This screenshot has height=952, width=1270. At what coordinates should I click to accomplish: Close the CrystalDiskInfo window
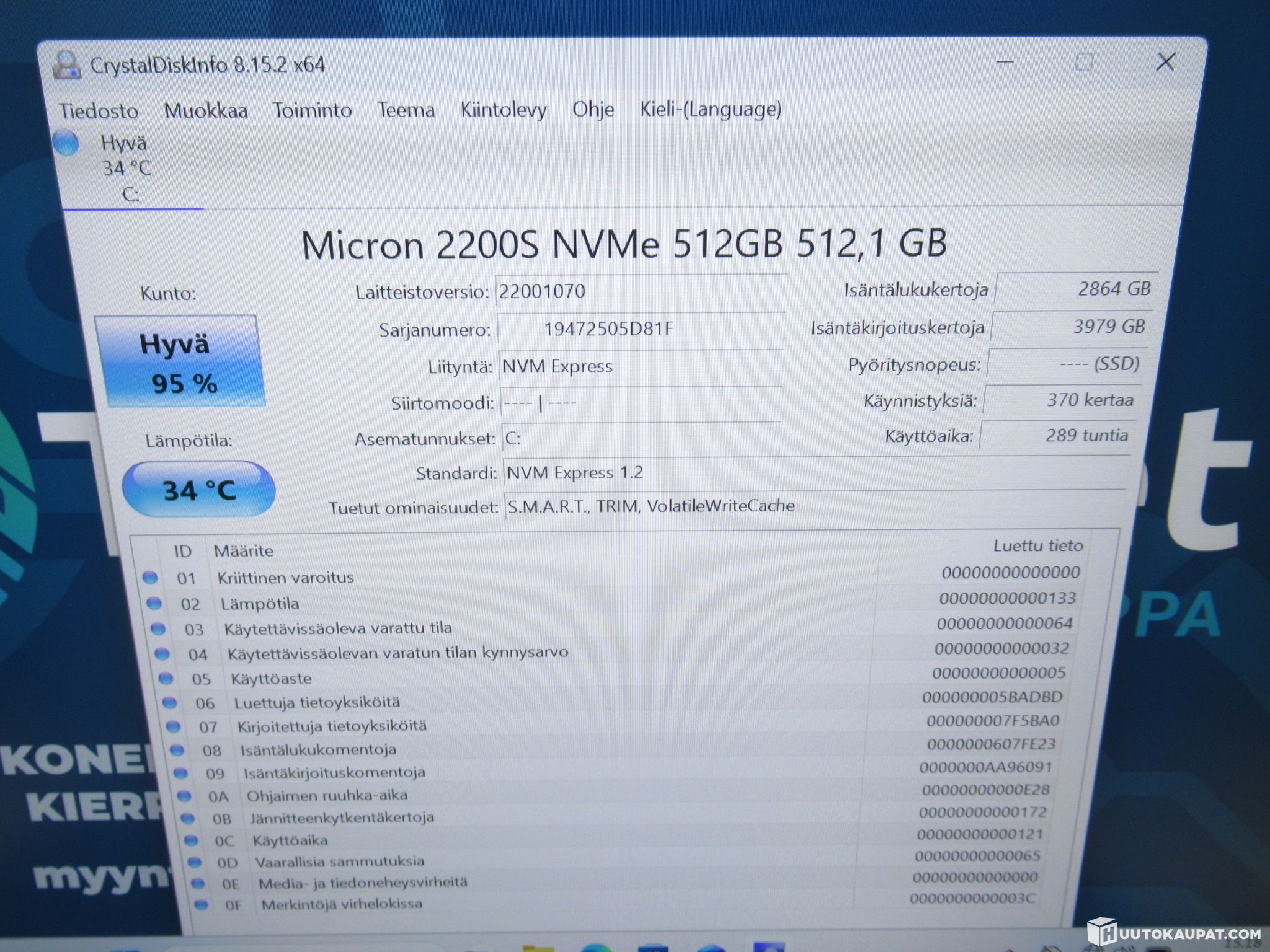point(1166,61)
